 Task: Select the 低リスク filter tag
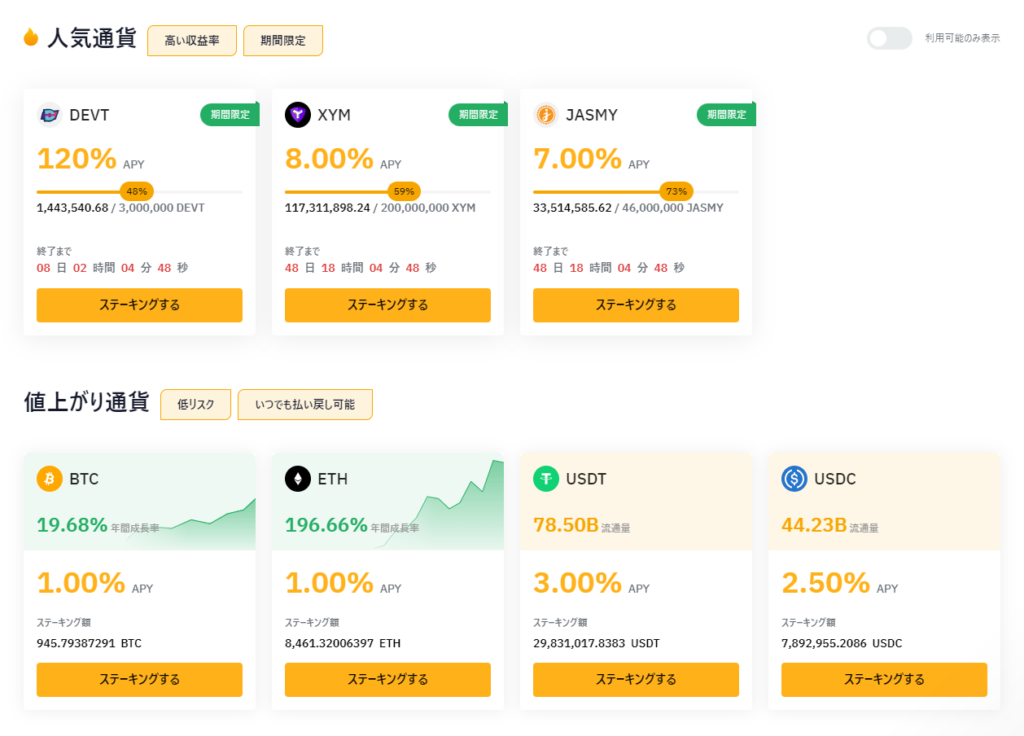pyautogui.click(x=195, y=404)
